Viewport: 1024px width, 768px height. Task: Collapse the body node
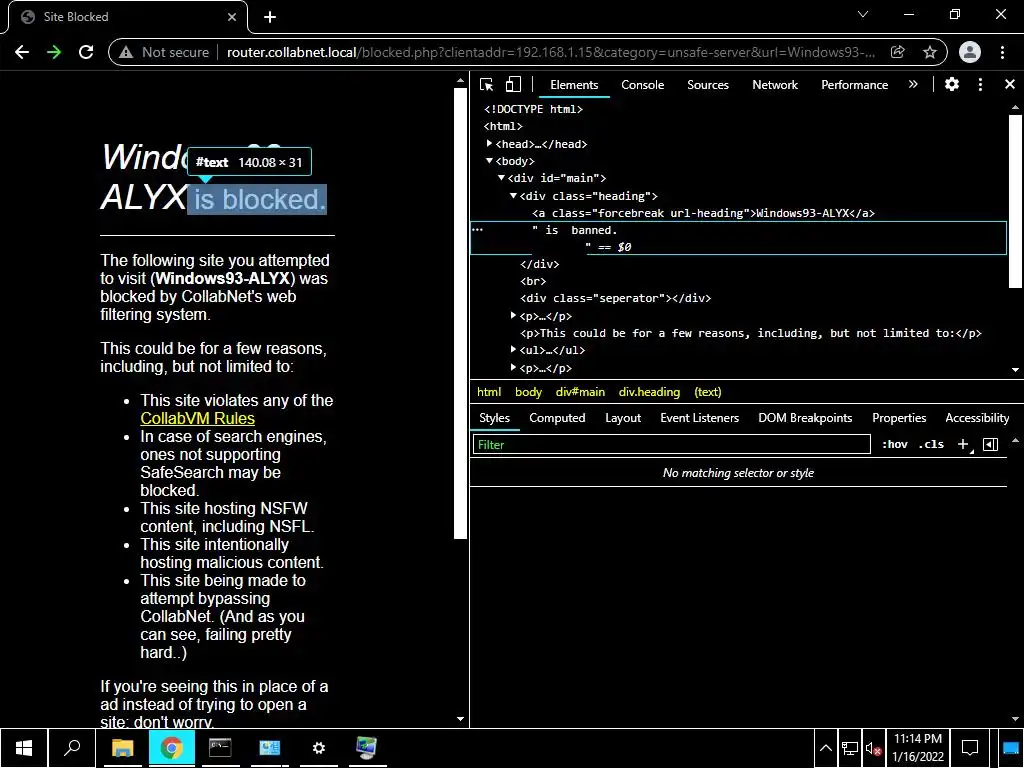click(x=489, y=161)
